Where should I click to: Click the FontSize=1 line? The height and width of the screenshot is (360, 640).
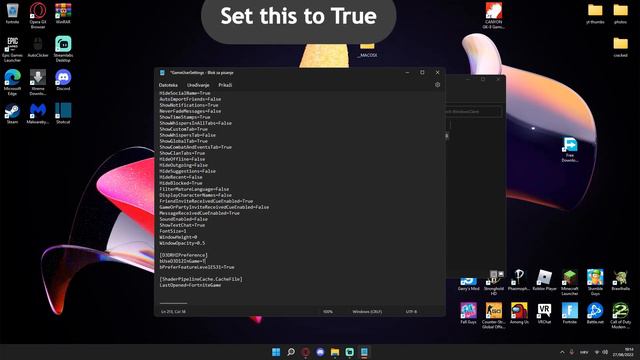pos(173,231)
